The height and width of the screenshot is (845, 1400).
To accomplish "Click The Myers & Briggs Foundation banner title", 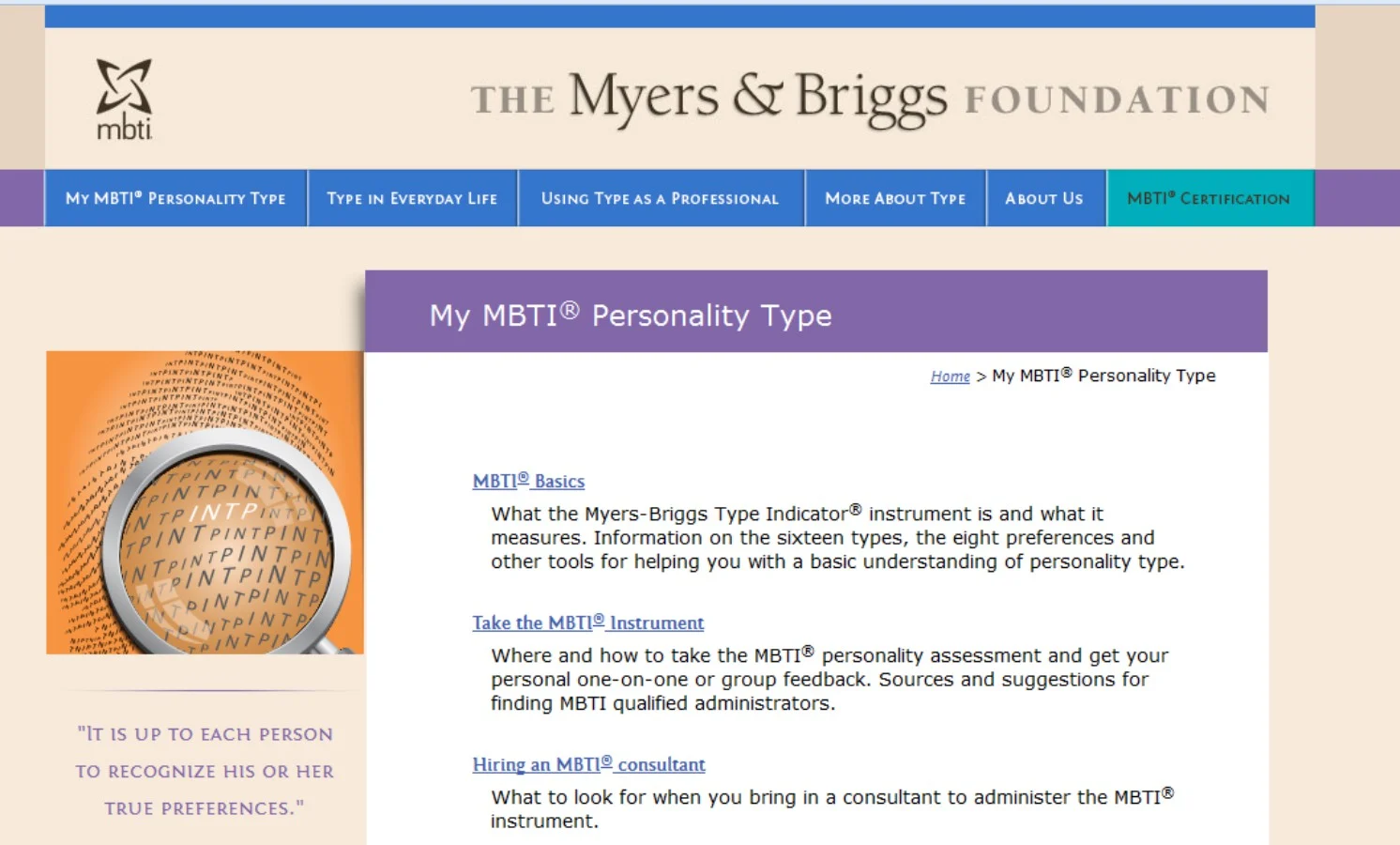I will tap(869, 99).
